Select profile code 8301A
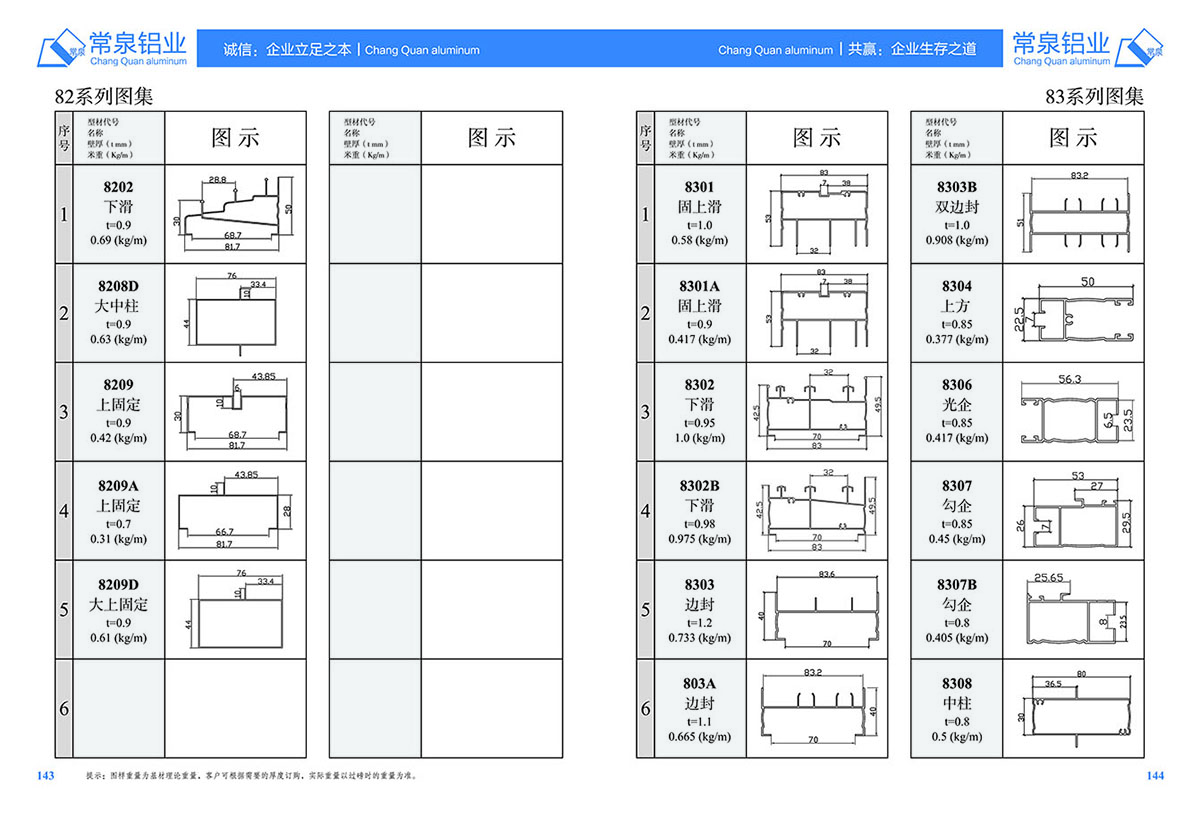This screenshot has width=1200, height=816. 700,286
